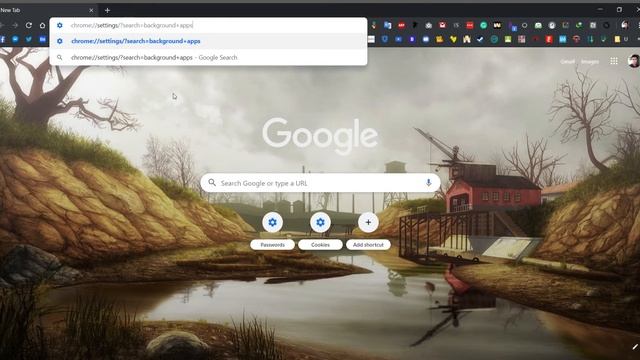Open the teal double-arrow bookmark icon
Screen dimensions: 640x360
(590, 39)
